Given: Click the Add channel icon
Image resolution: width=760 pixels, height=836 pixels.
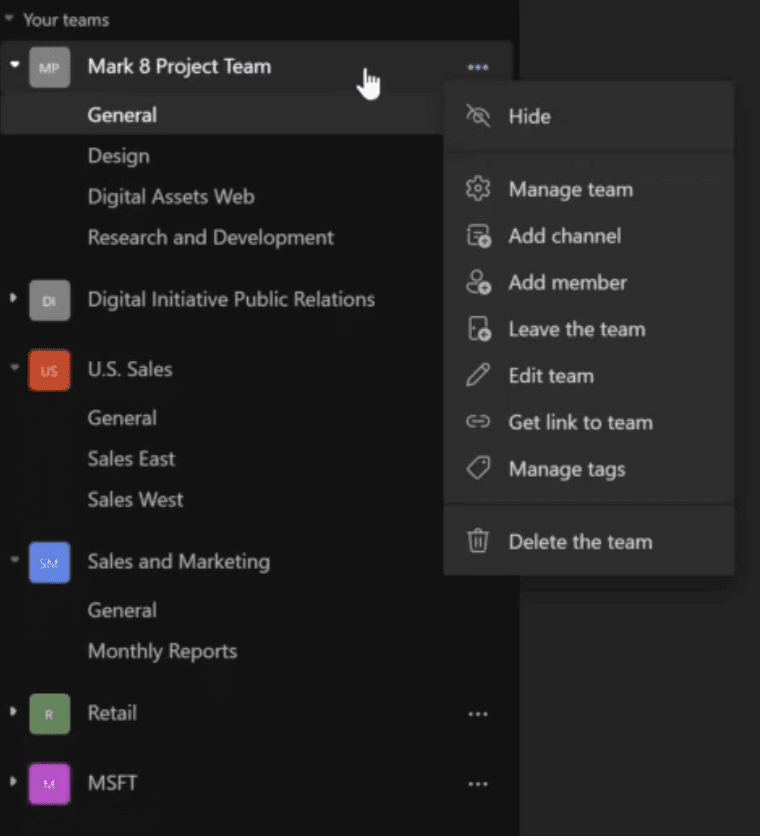Looking at the screenshot, I should click(478, 236).
